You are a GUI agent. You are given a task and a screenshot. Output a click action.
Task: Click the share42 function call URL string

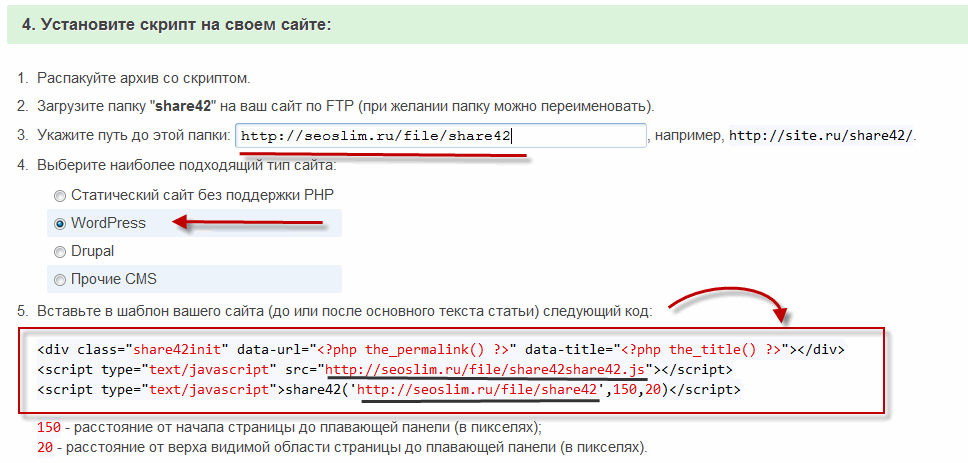[x=480, y=388]
